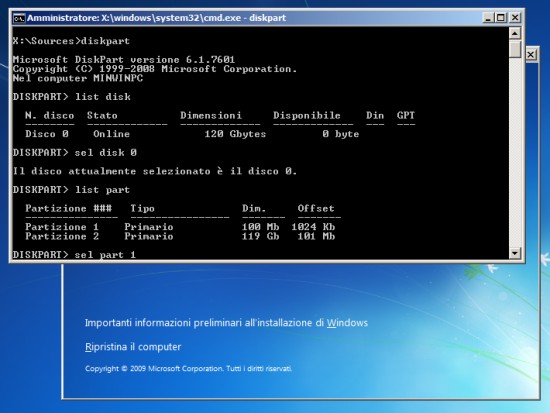
Task: Close the Windows setup window behind the console
Action: [x=531, y=55]
